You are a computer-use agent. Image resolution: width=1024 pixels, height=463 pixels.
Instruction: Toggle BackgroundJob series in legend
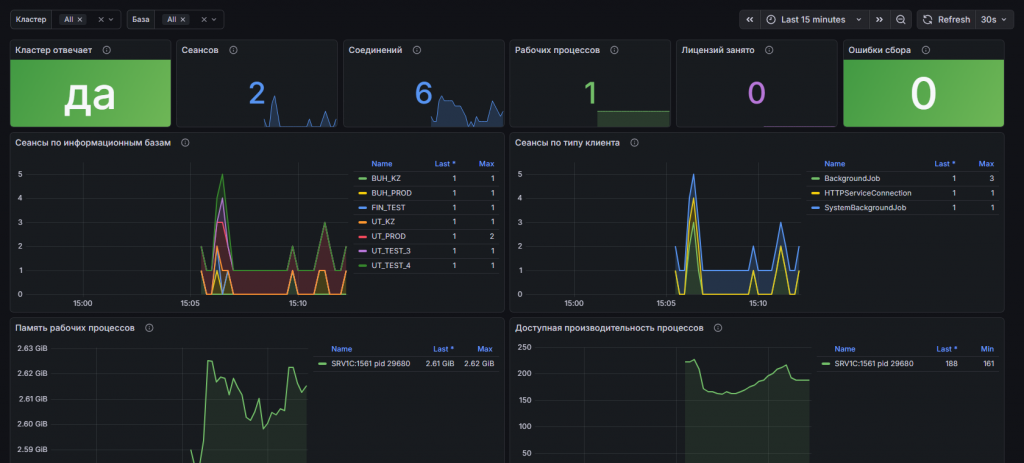(850, 178)
